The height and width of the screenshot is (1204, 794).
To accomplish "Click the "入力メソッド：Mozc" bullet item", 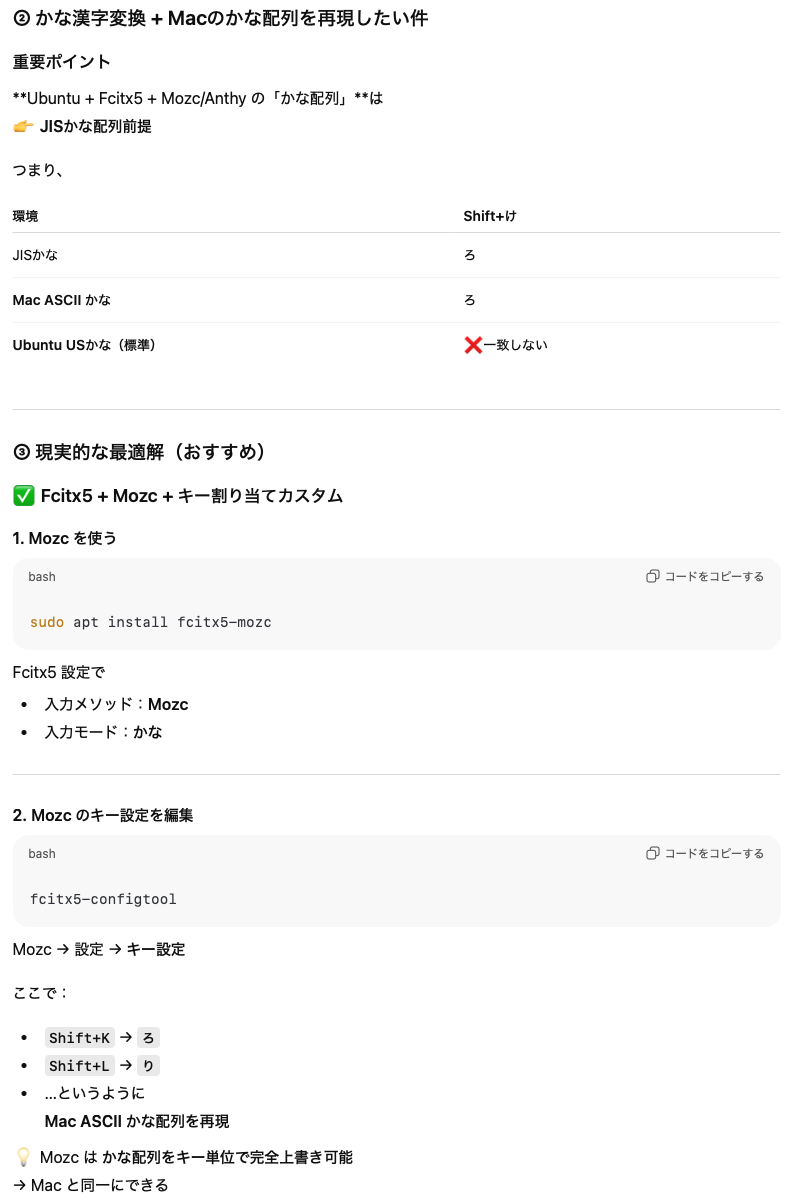I will tap(116, 704).
